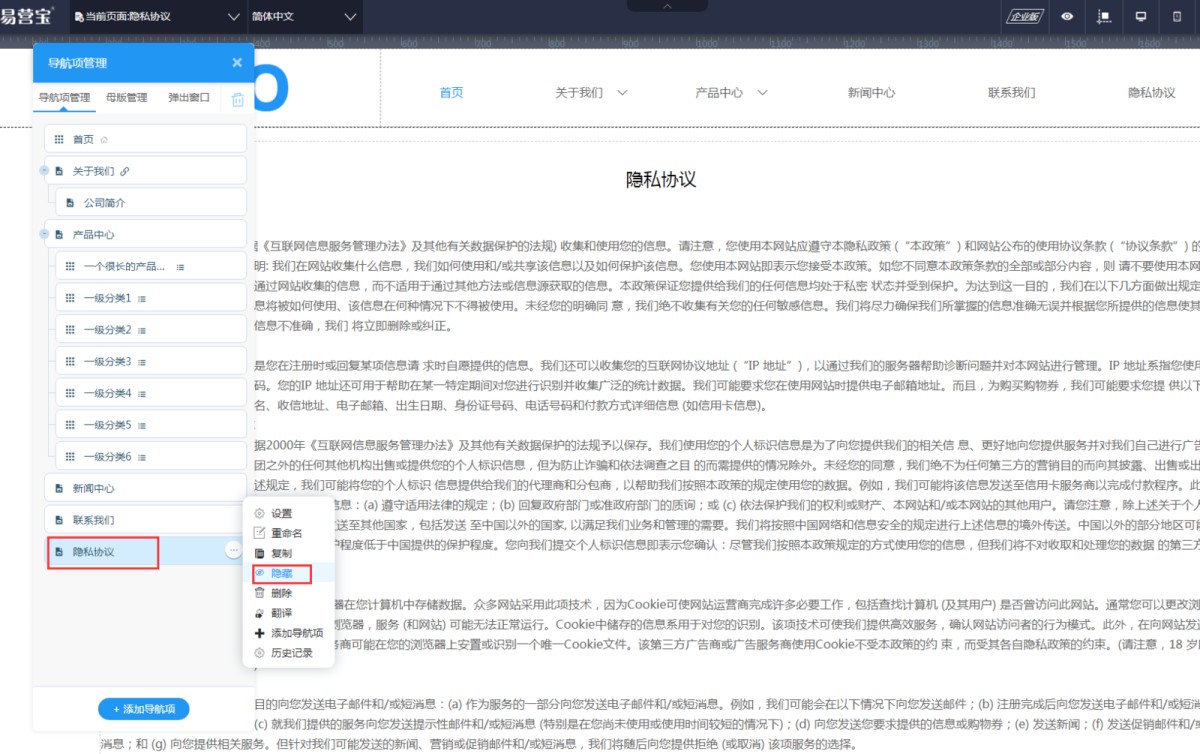This screenshot has width=1200, height=754.
Task: Collapse the 产品中心 tree node
Action: click(44, 235)
